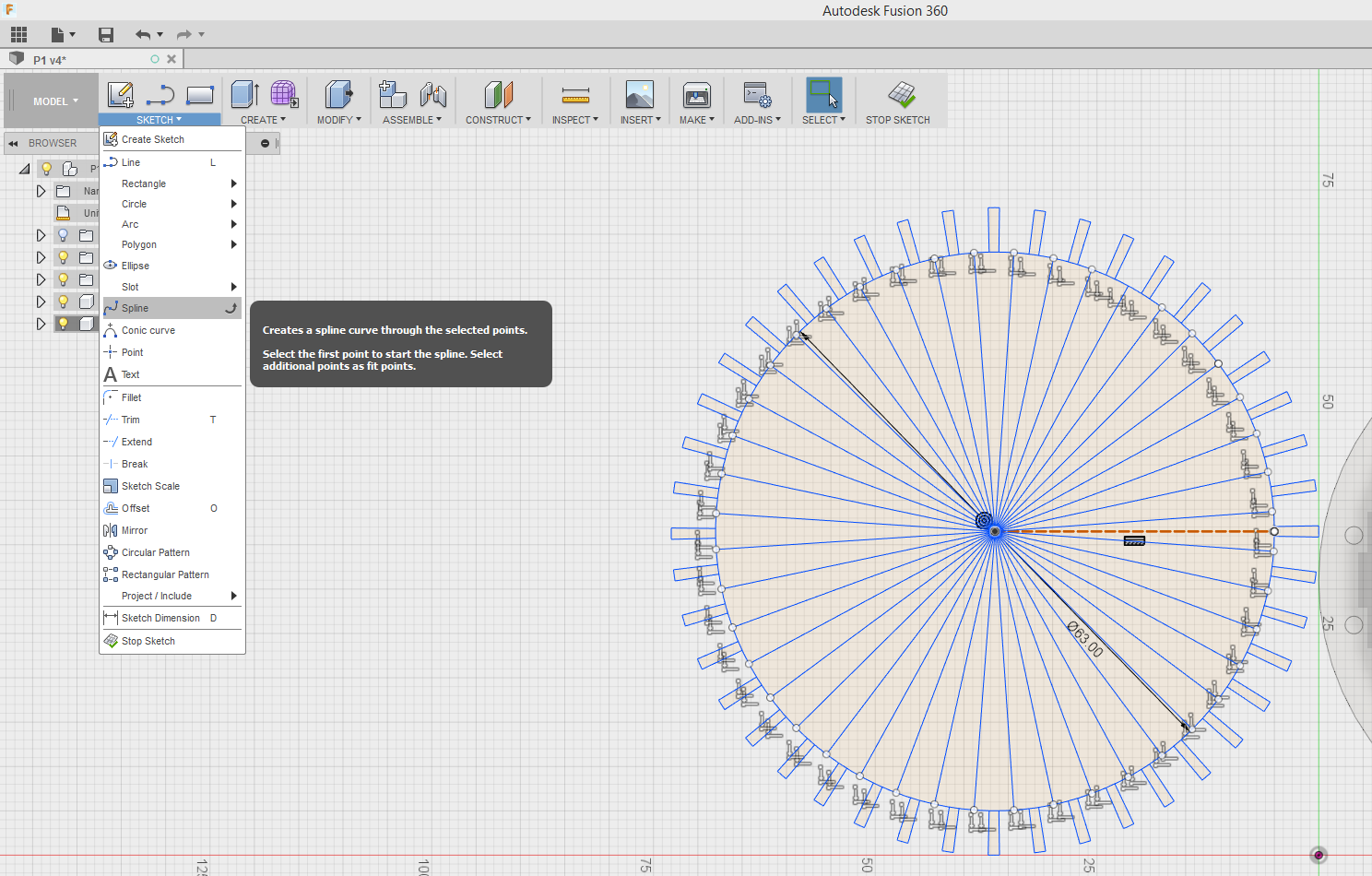Choose Conic curve menu item
This screenshot has width=1372, height=876.
(172, 330)
